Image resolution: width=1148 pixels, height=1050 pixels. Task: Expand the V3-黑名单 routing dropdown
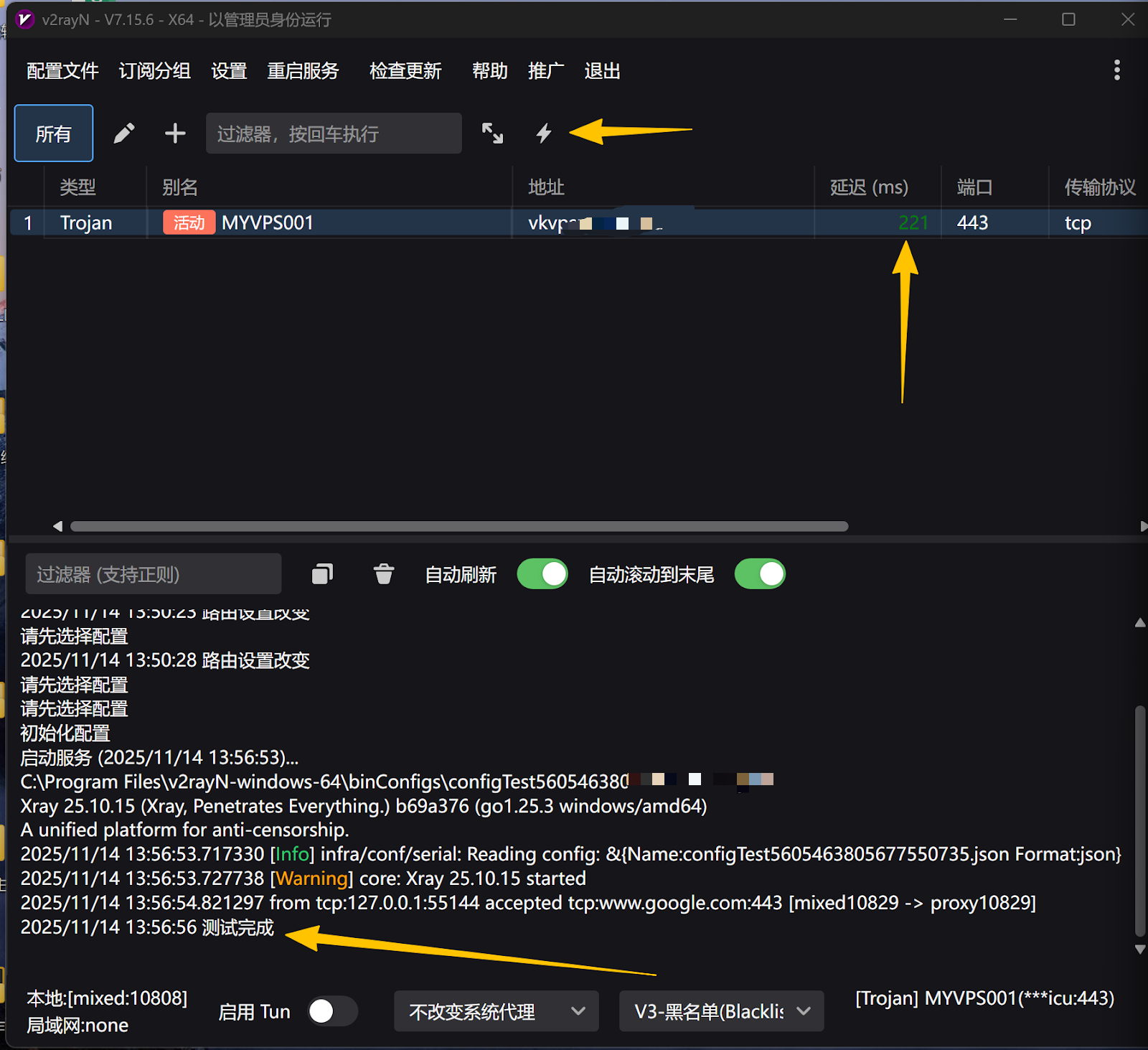pos(721,1011)
